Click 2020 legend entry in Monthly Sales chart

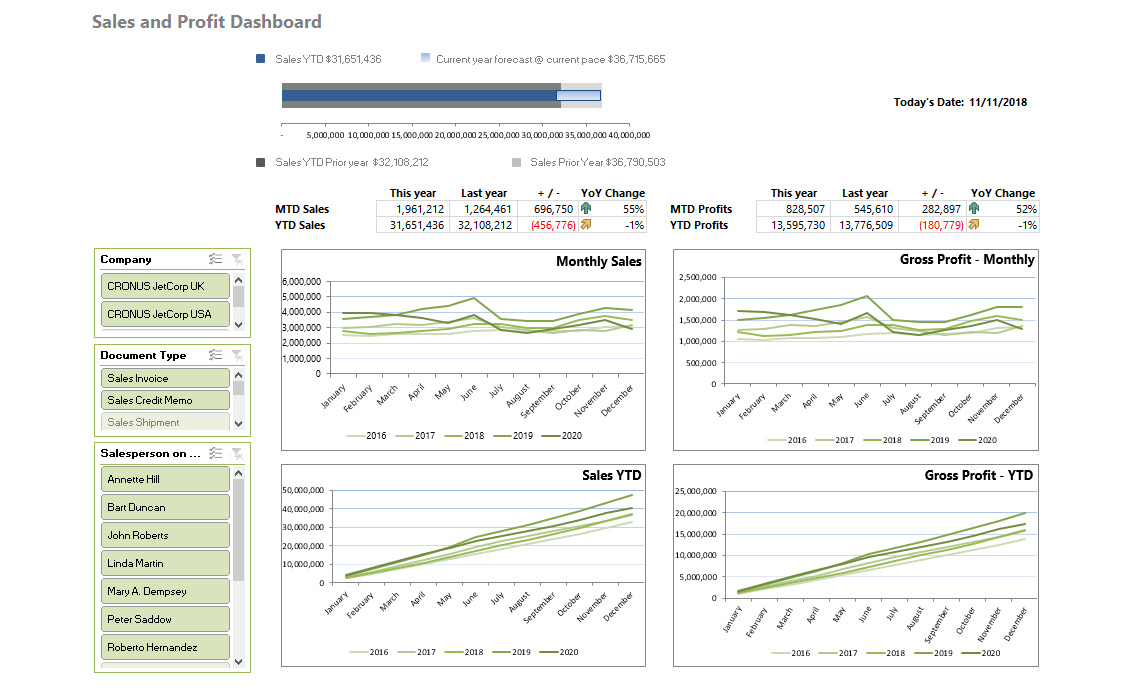562,435
